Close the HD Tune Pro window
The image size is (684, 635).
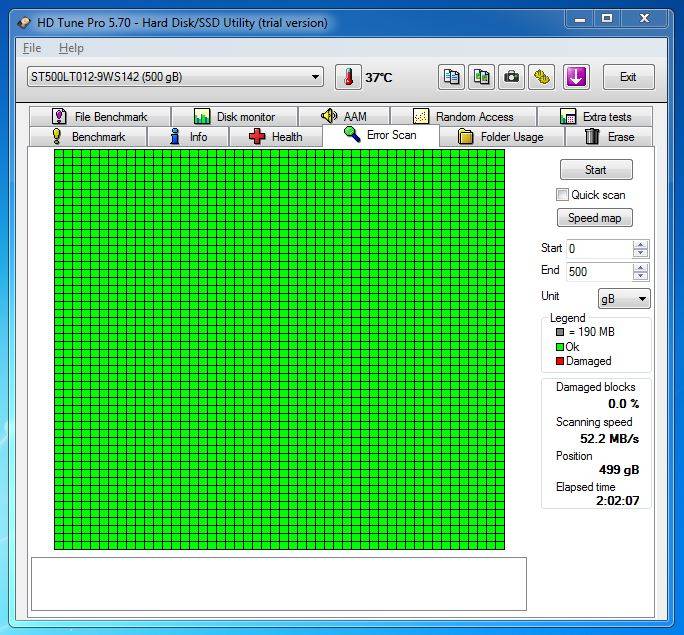pos(644,19)
